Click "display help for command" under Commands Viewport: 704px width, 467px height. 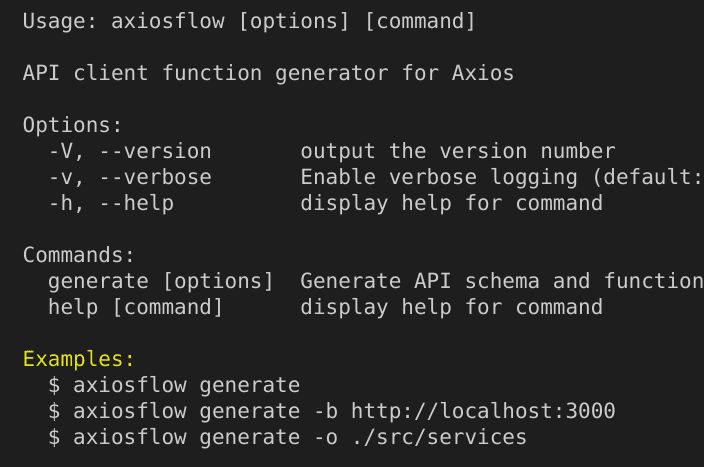point(451,307)
